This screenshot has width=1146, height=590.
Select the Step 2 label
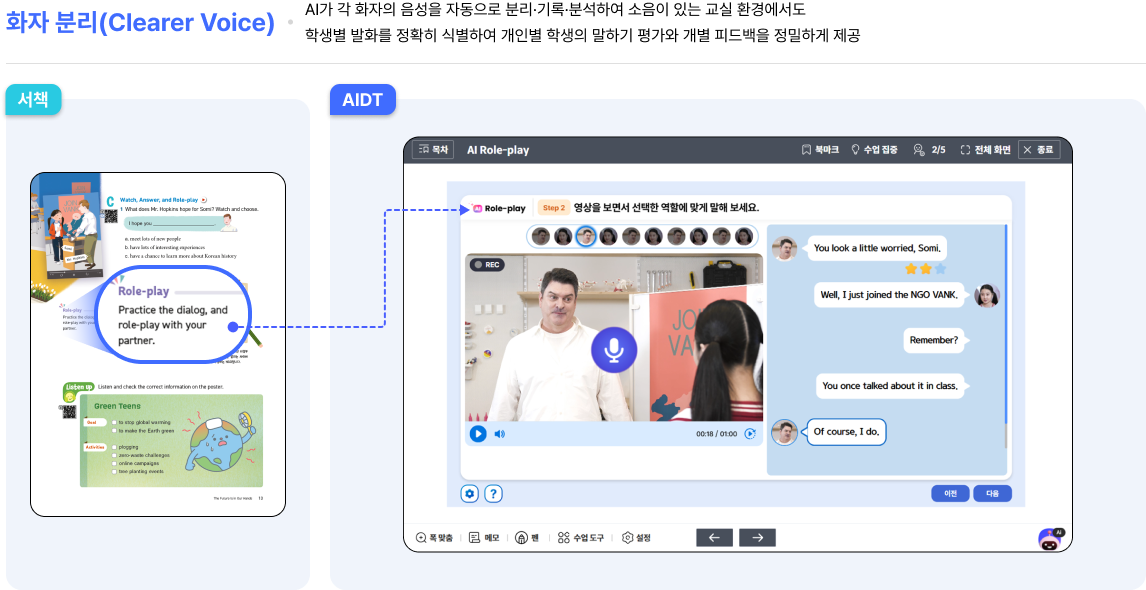tap(553, 208)
